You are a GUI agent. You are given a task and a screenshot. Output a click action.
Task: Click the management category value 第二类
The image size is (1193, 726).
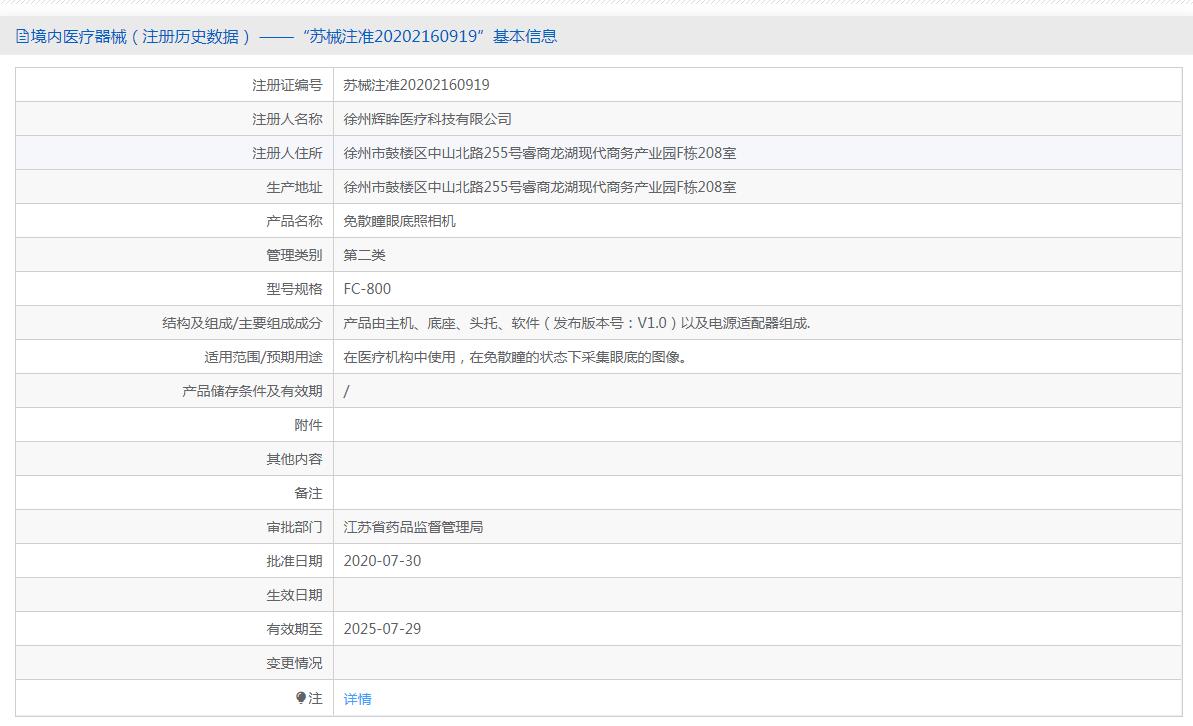[x=364, y=255]
